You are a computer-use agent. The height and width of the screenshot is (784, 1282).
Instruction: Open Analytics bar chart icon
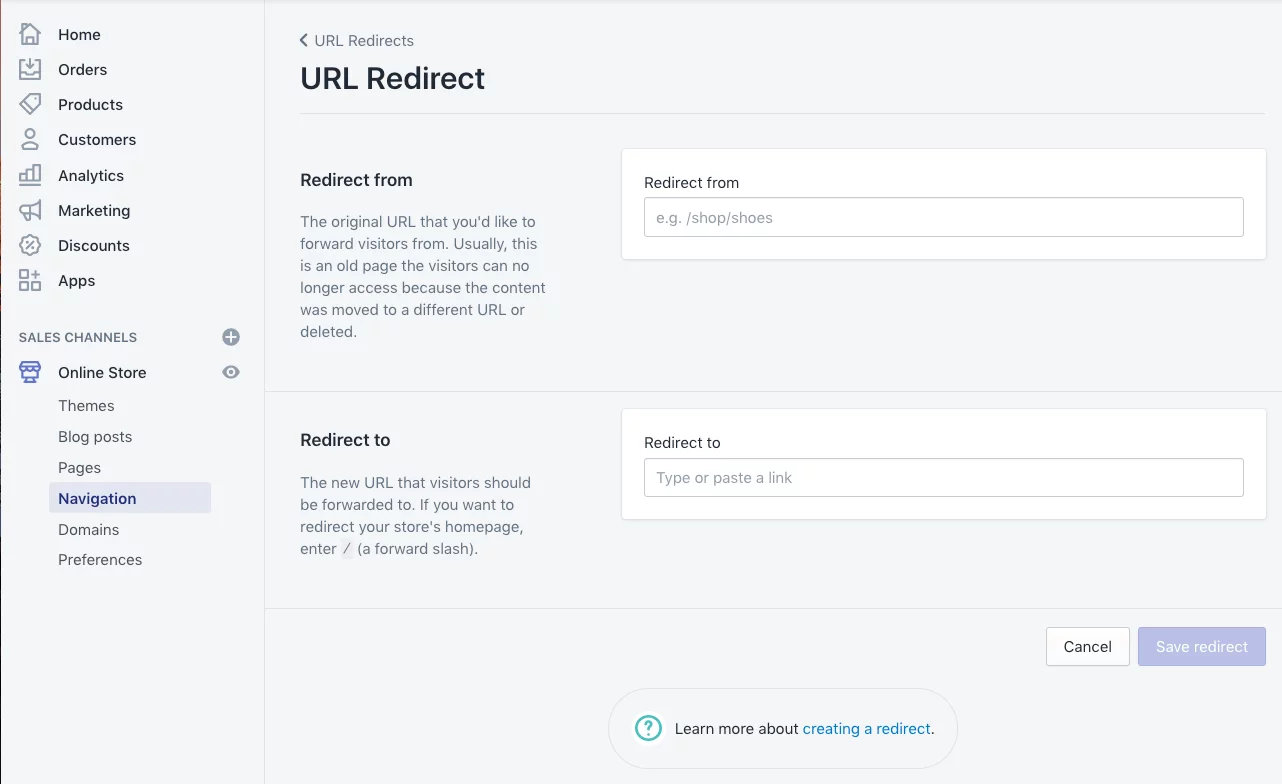tap(30, 175)
